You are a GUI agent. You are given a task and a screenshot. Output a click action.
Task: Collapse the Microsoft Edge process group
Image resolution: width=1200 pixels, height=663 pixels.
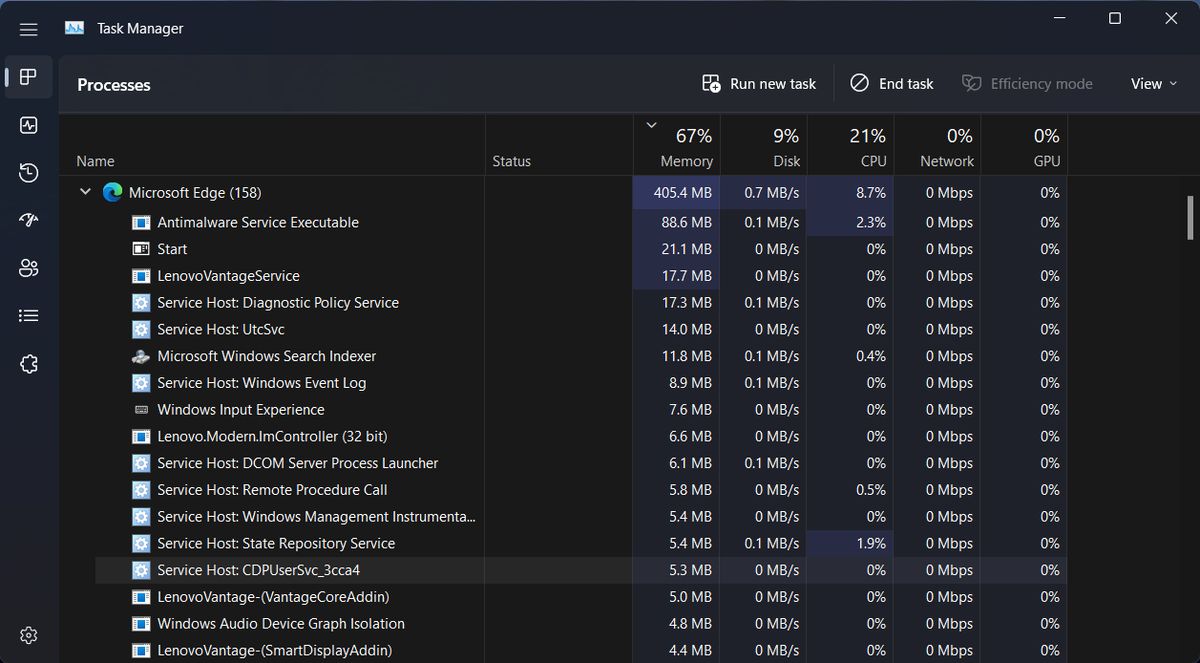coord(85,192)
